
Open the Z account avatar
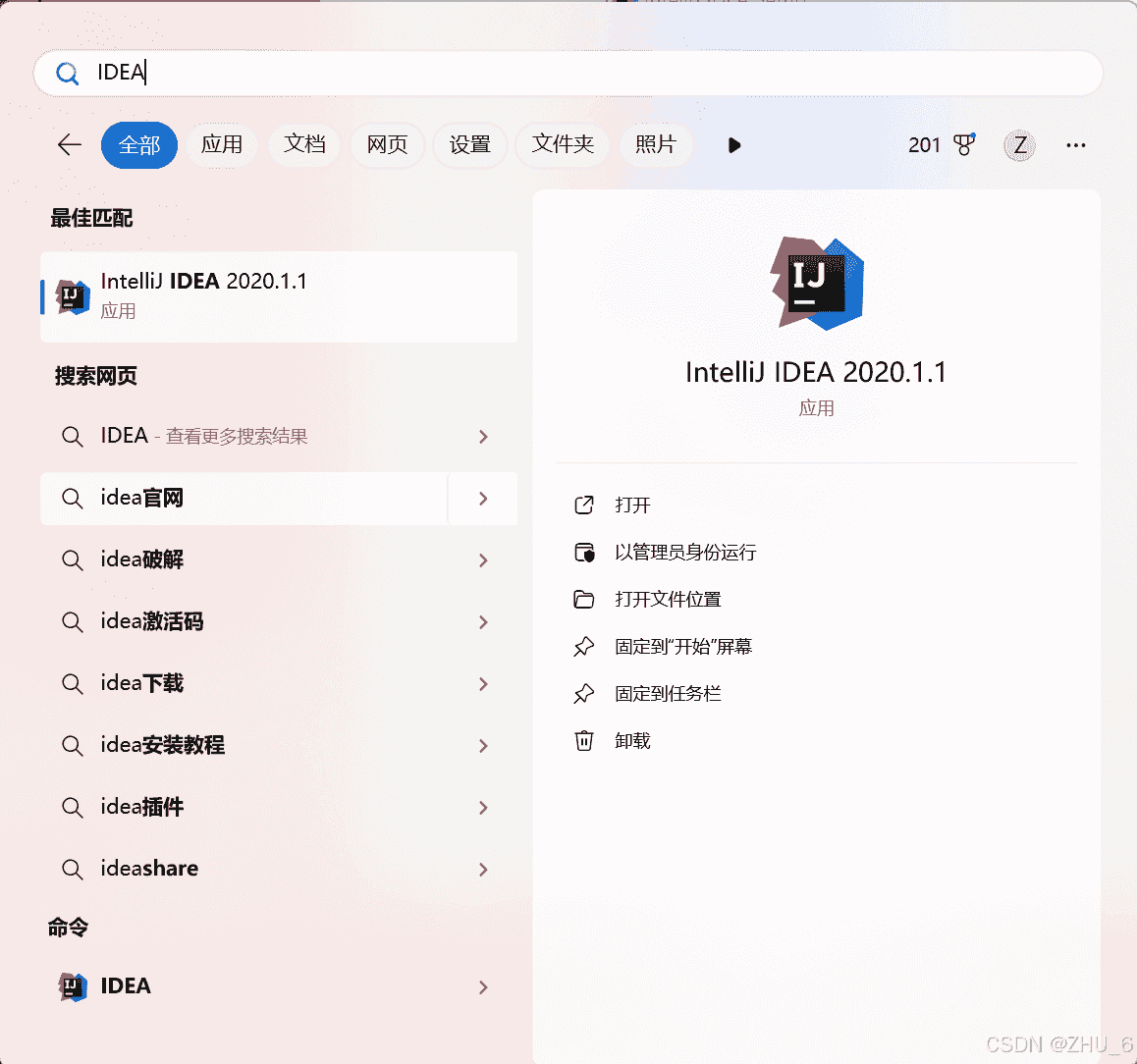[x=1019, y=145]
